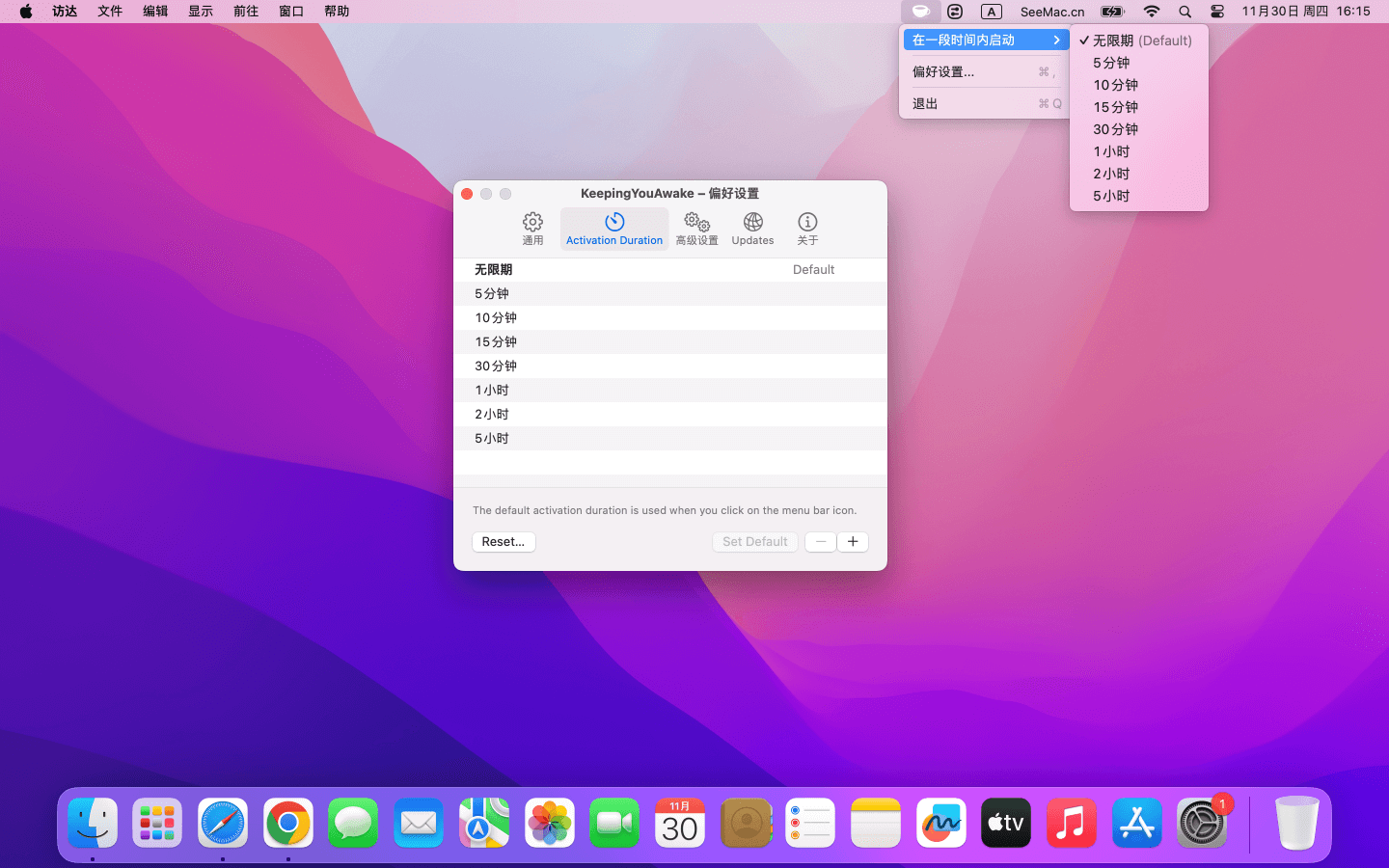The height and width of the screenshot is (868, 1389).
Task: Select the 2小时 row in the list
Action: tap(669, 415)
